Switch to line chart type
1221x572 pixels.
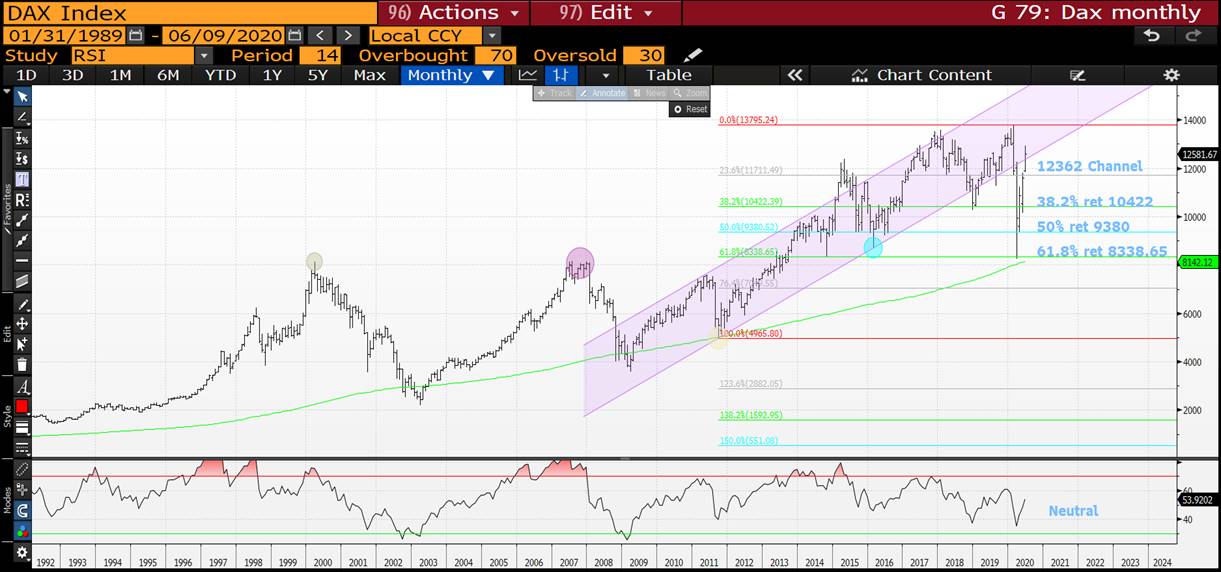[x=527, y=75]
